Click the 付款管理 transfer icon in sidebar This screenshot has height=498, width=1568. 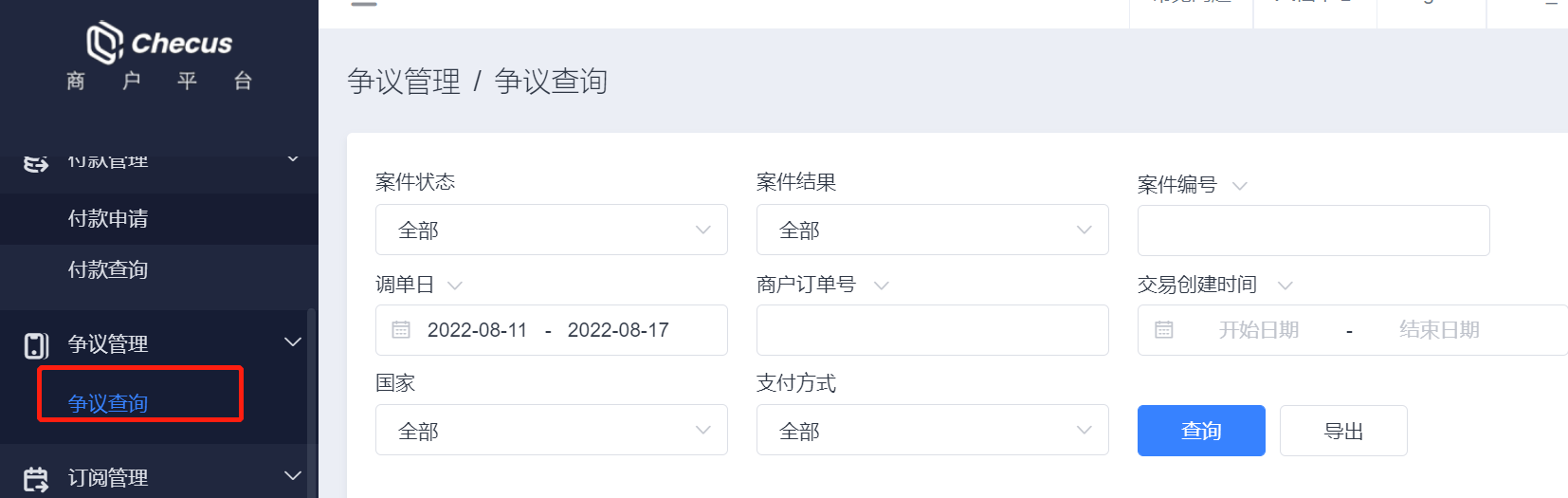click(36, 163)
